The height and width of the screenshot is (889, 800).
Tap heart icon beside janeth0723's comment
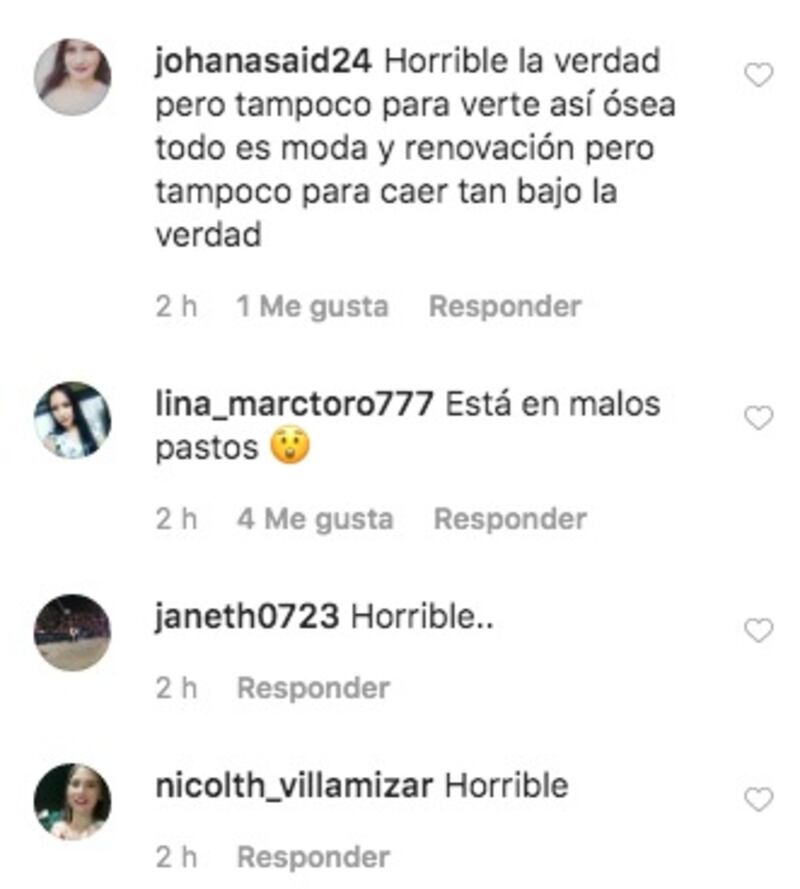(x=759, y=630)
